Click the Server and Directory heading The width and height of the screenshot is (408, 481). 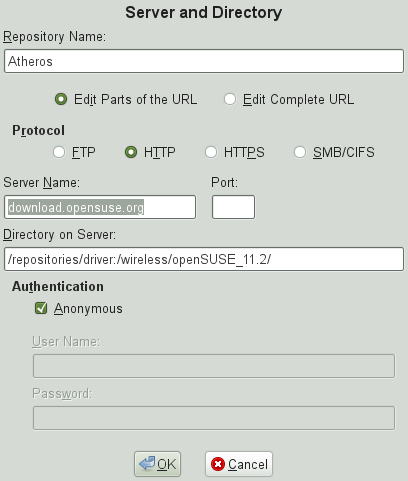coord(204,13)
